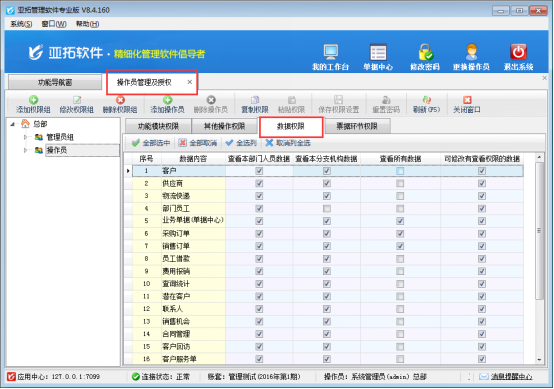554x389 pixels.
Task: Switch to the 功能模块权限 tab
Action: pyautogui.click(x=158, y=126)
